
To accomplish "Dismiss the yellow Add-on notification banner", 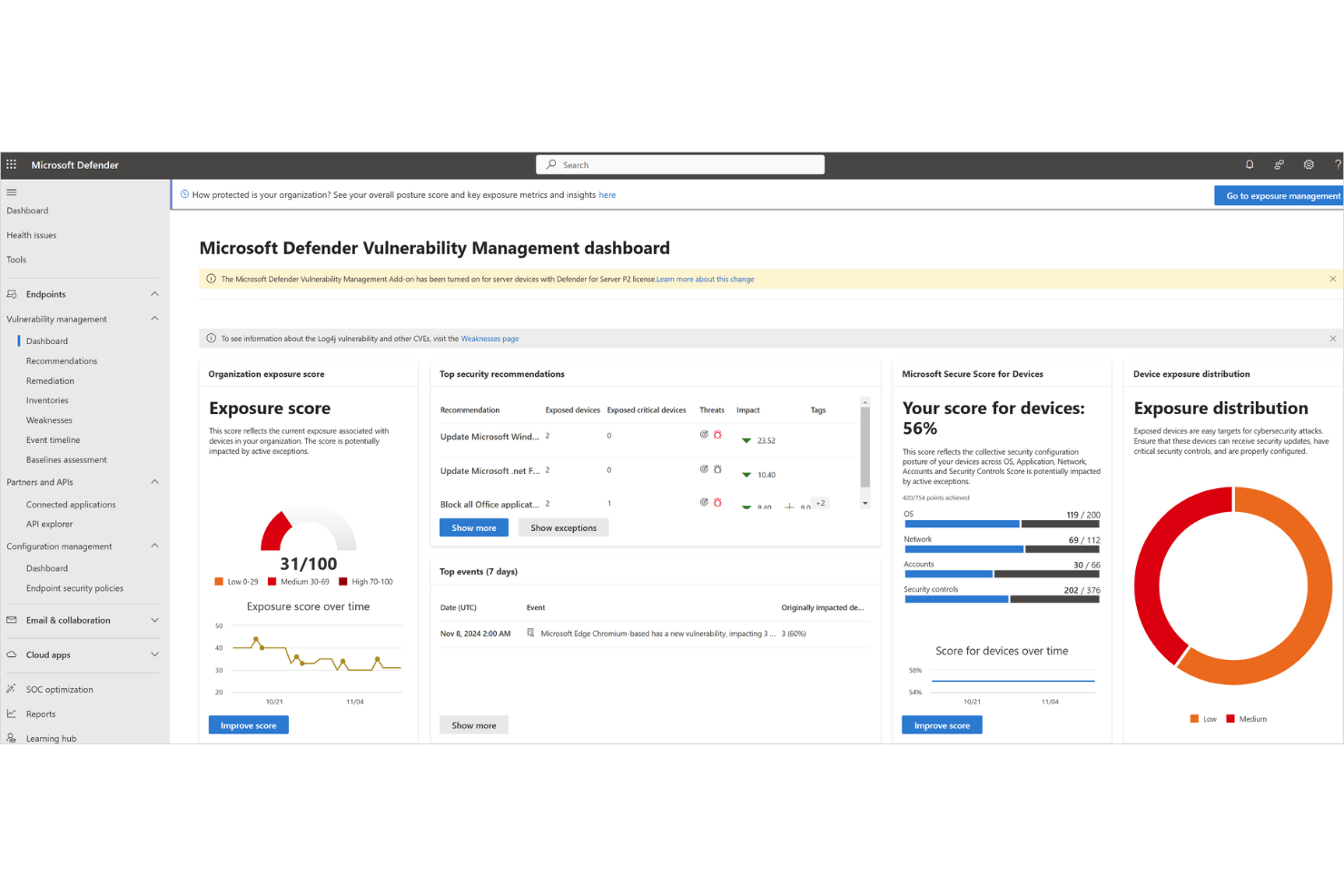I will [1333, 279].
